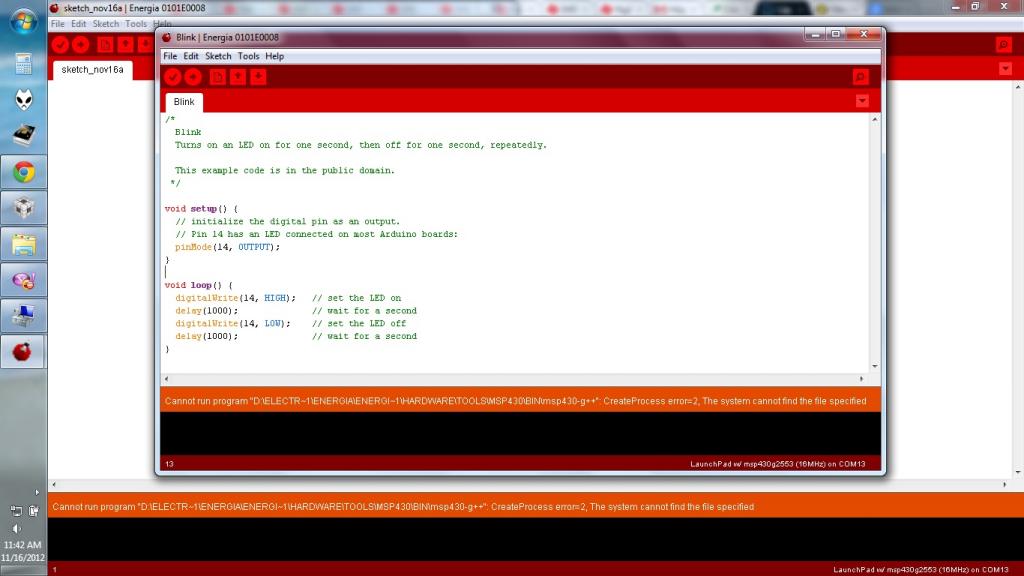Select the sketch_nov16a tab
This screenshot has height=576, width=1024.
(92, 69)
